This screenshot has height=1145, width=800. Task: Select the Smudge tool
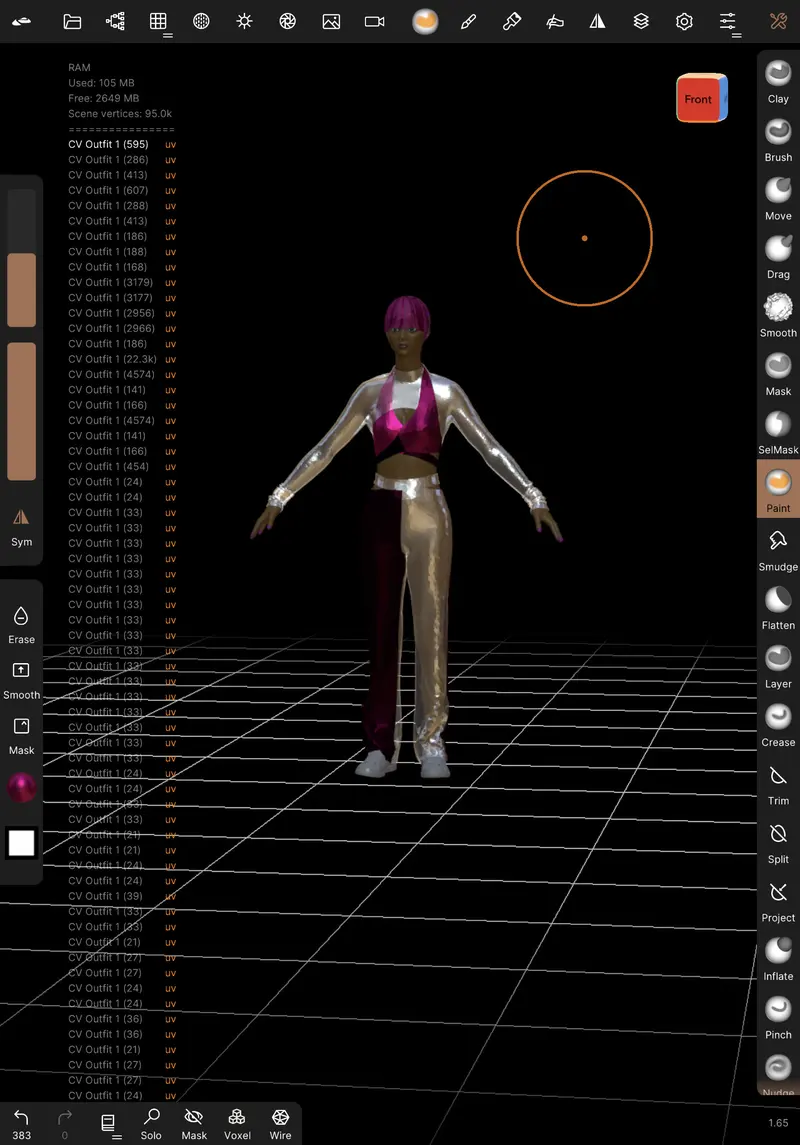click(778, 549)
